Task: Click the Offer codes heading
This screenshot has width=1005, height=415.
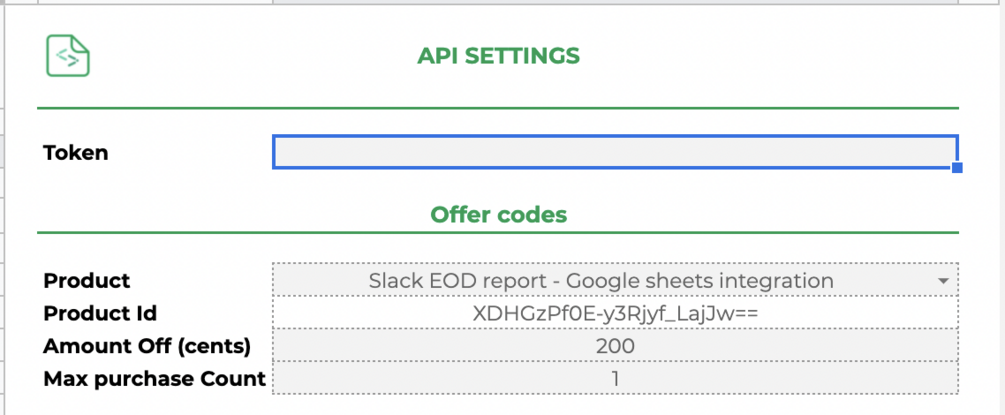Action: coord(498,214)
